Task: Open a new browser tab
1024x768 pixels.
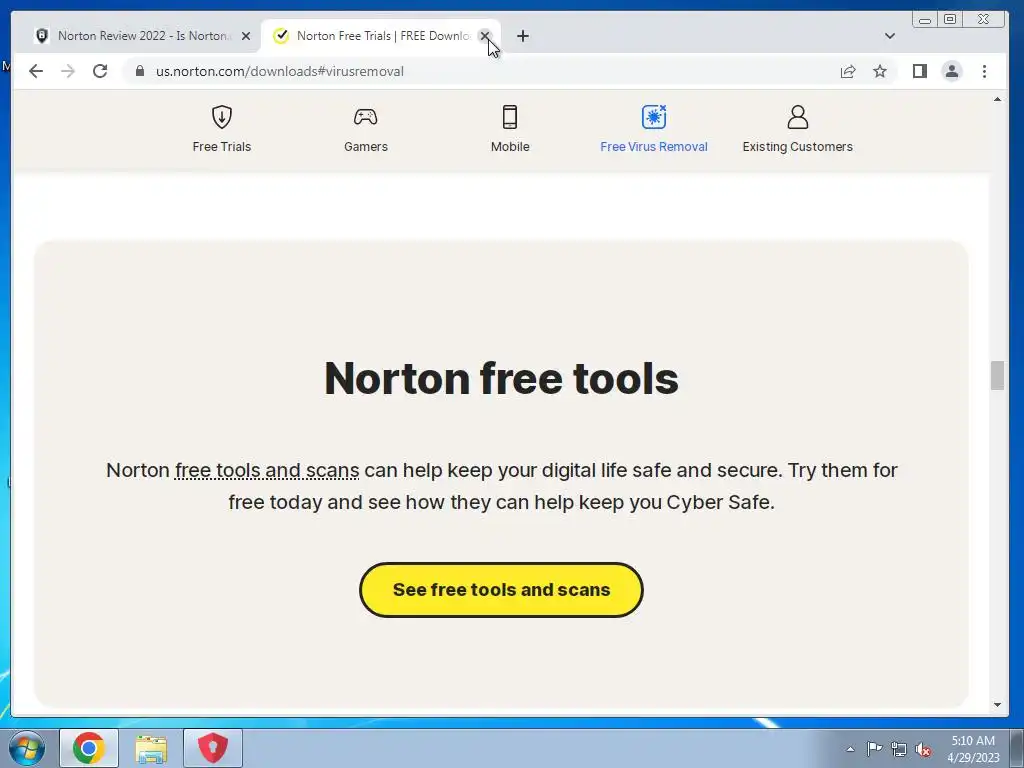Action: click(x=522, y=36)
